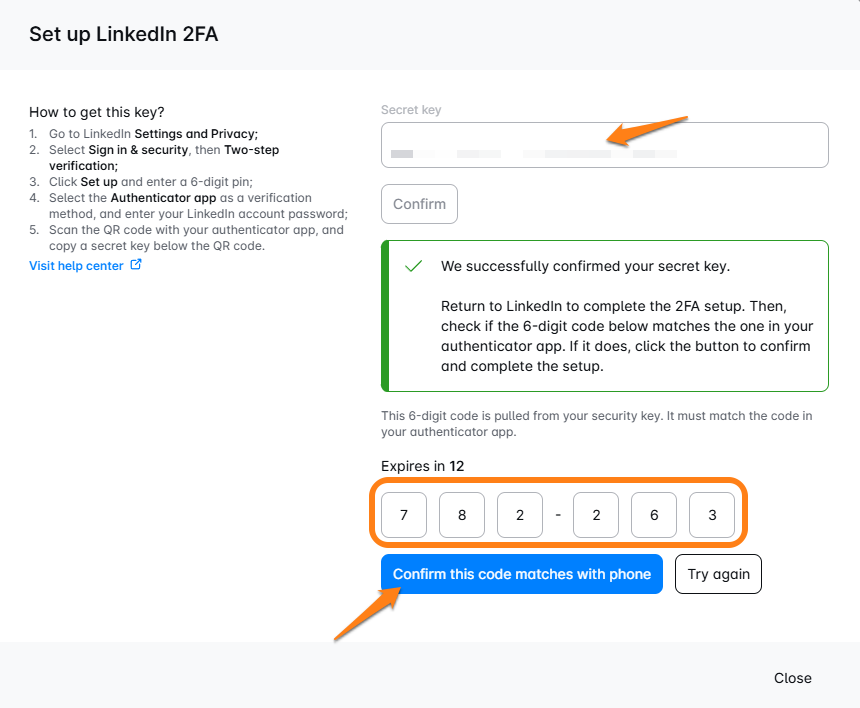The height and width of the screenshot is (708, 860).
Task: Click the green checkmark success icon
Action: [x=414, y=266]
